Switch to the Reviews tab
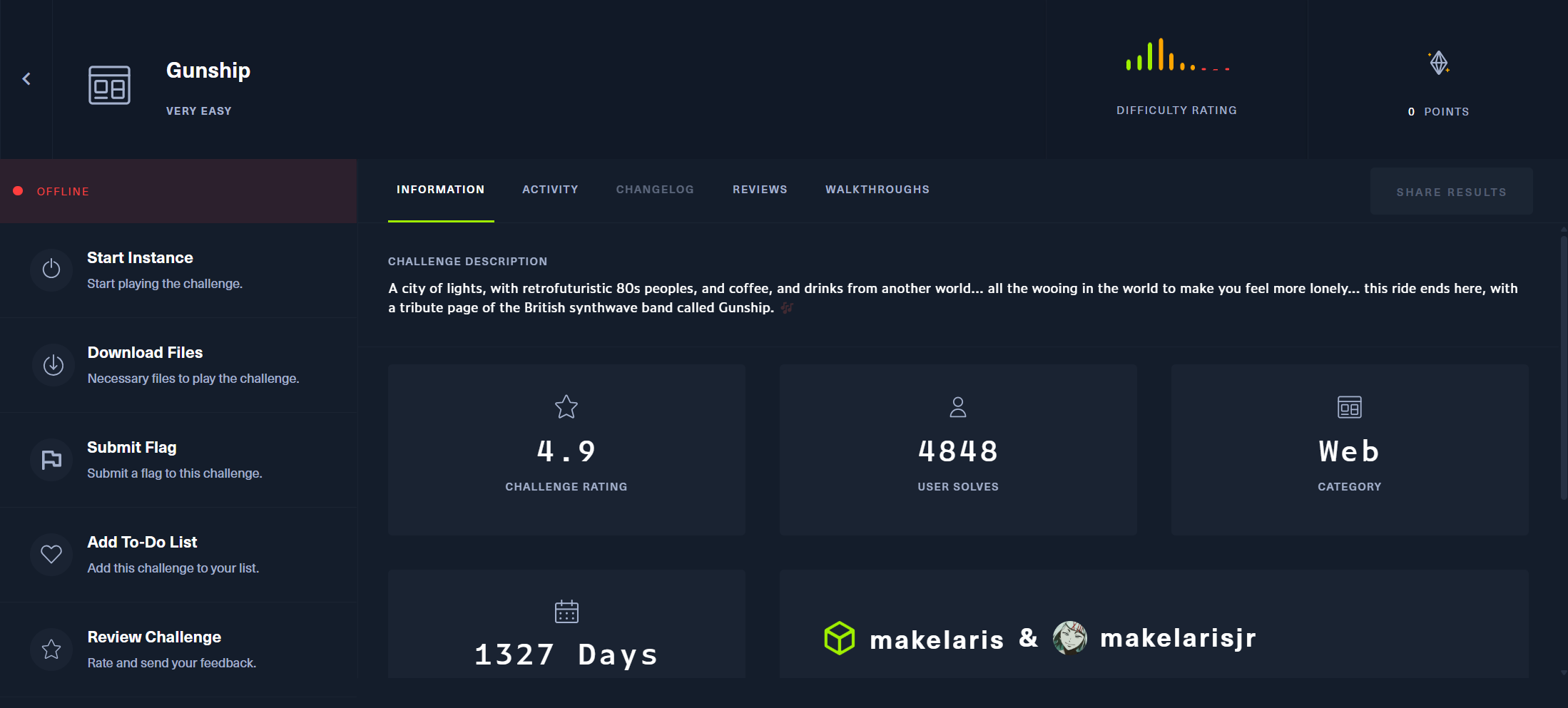This screenshot has height=708, width=1568. pyautogui.click(x=760, y=190)
